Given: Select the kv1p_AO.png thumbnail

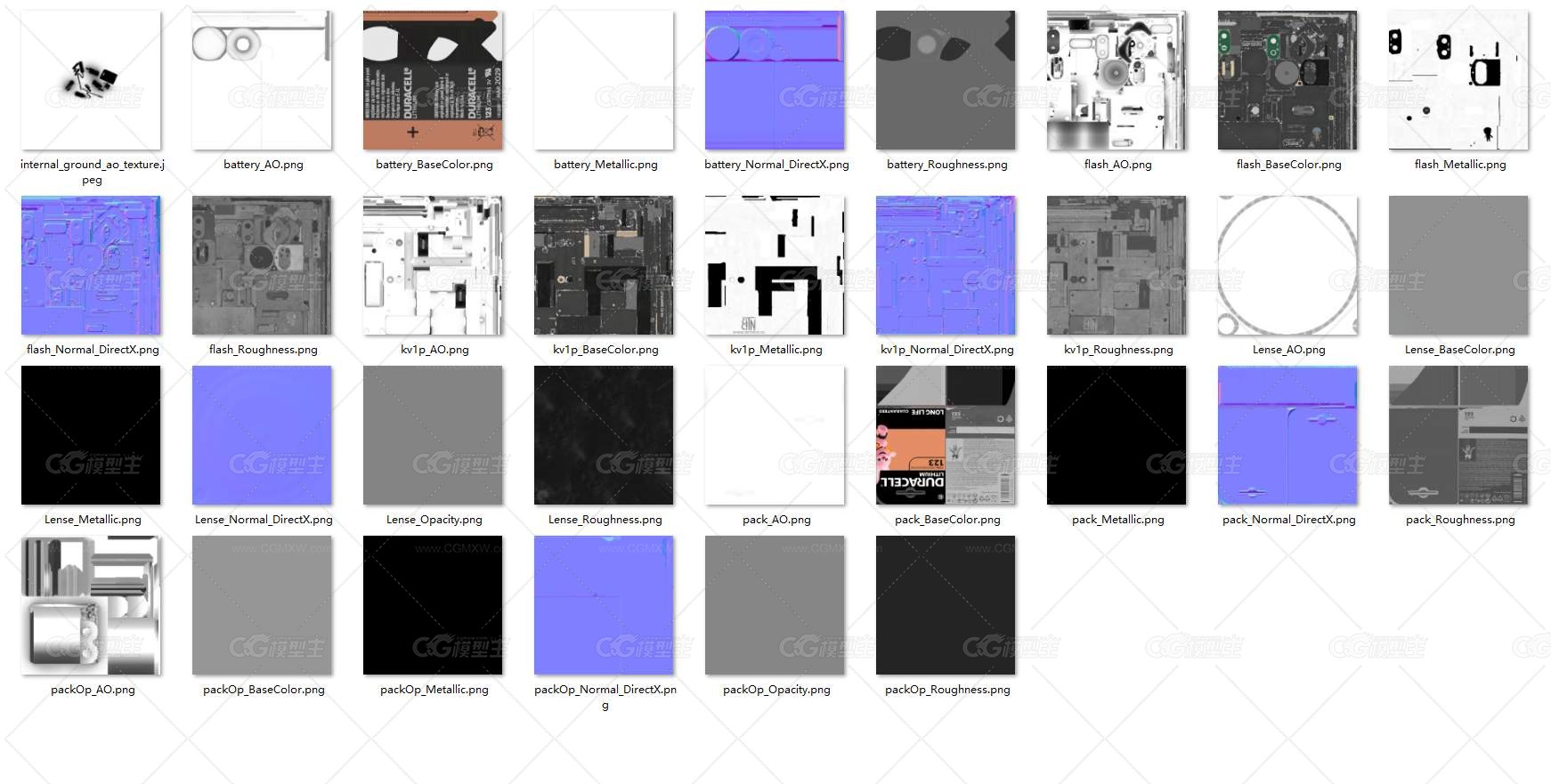Looking at the screenshot, I should 433,265.
